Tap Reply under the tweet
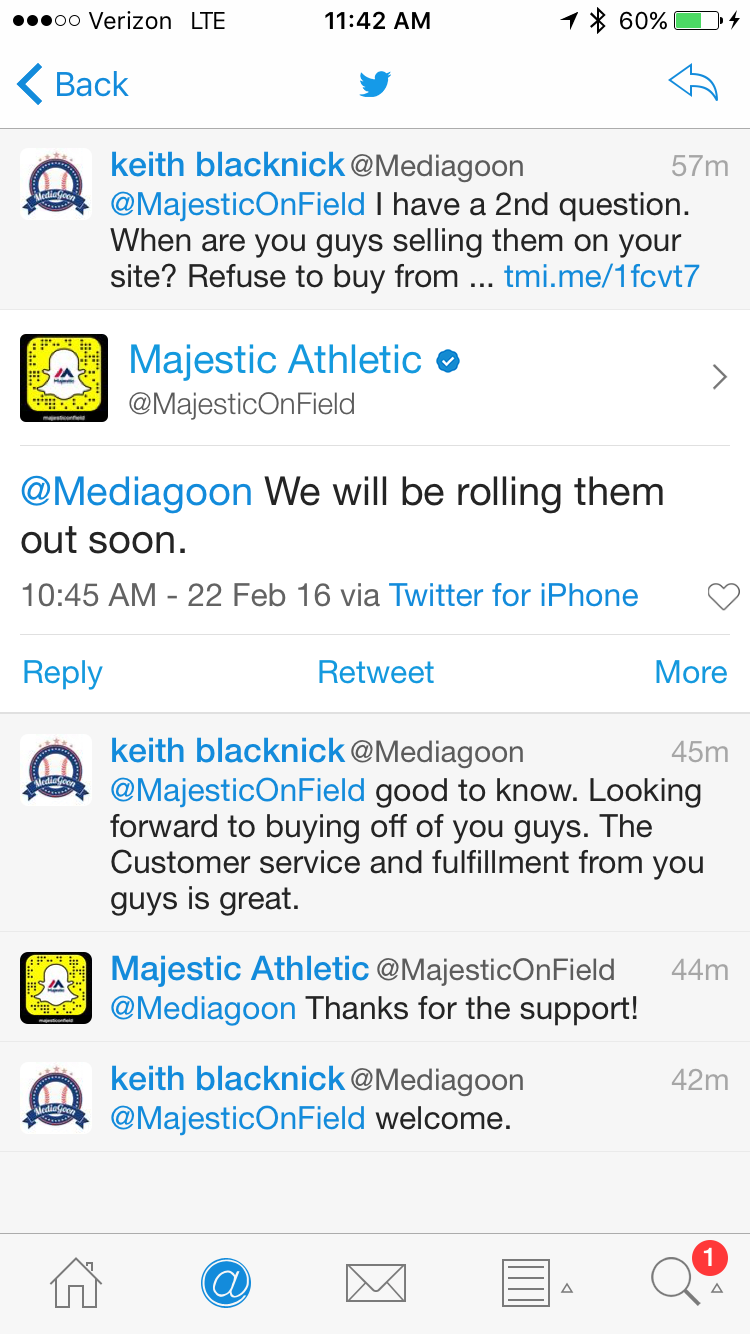 coord(62,672)
